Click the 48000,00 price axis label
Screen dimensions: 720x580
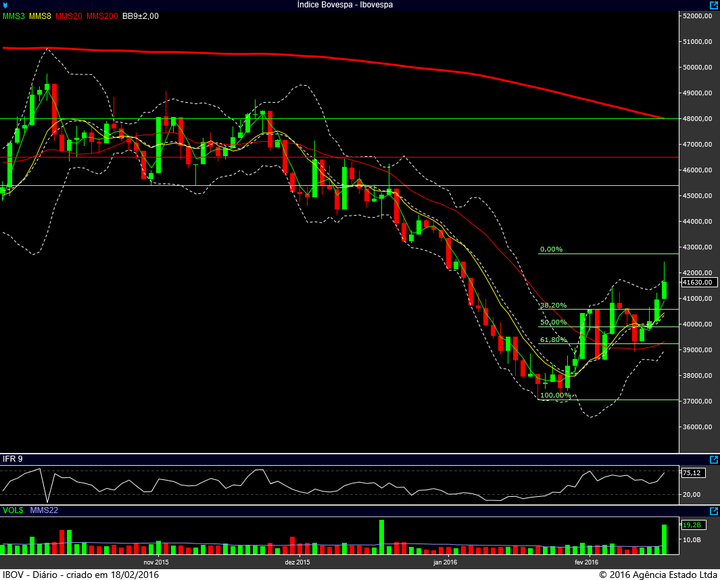point(698,118)
